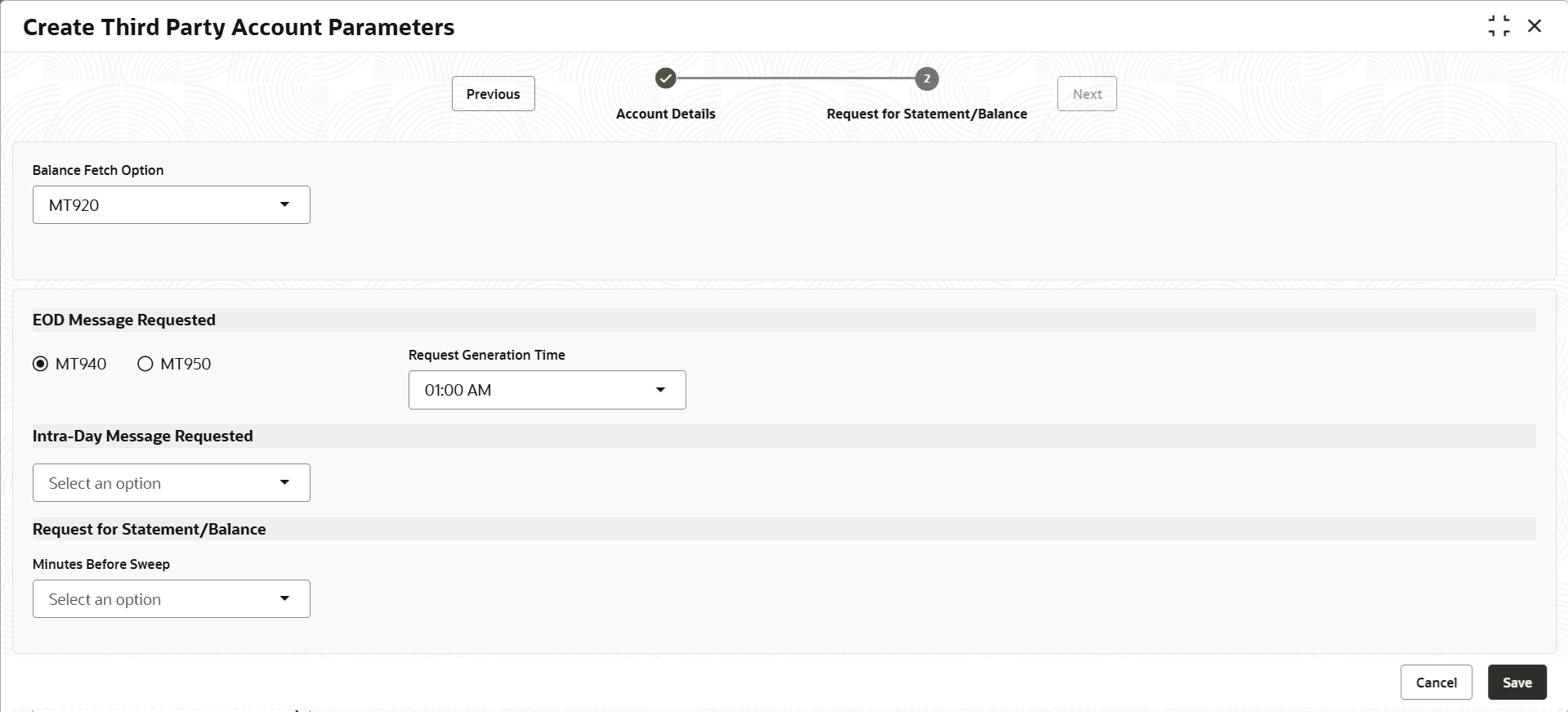This screenshot has height=712, width=1568.
Task: Click the step 2 circle indicator
Action: click(x=927, y=78)
